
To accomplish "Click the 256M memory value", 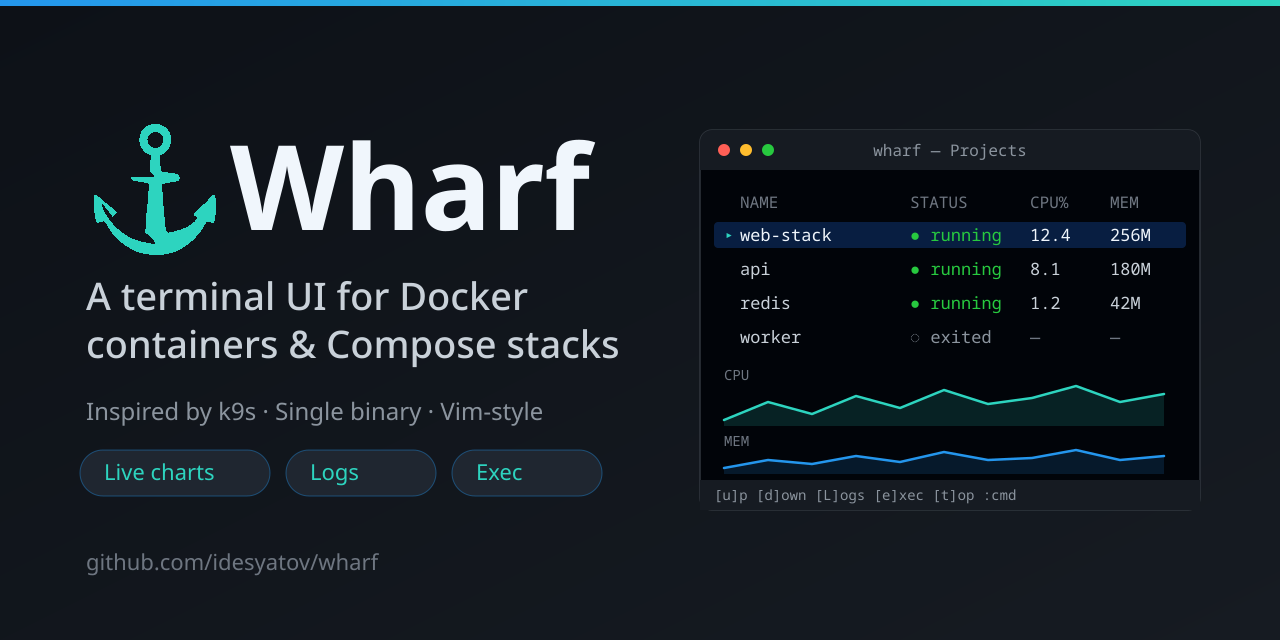I will tap(1130, 236).
